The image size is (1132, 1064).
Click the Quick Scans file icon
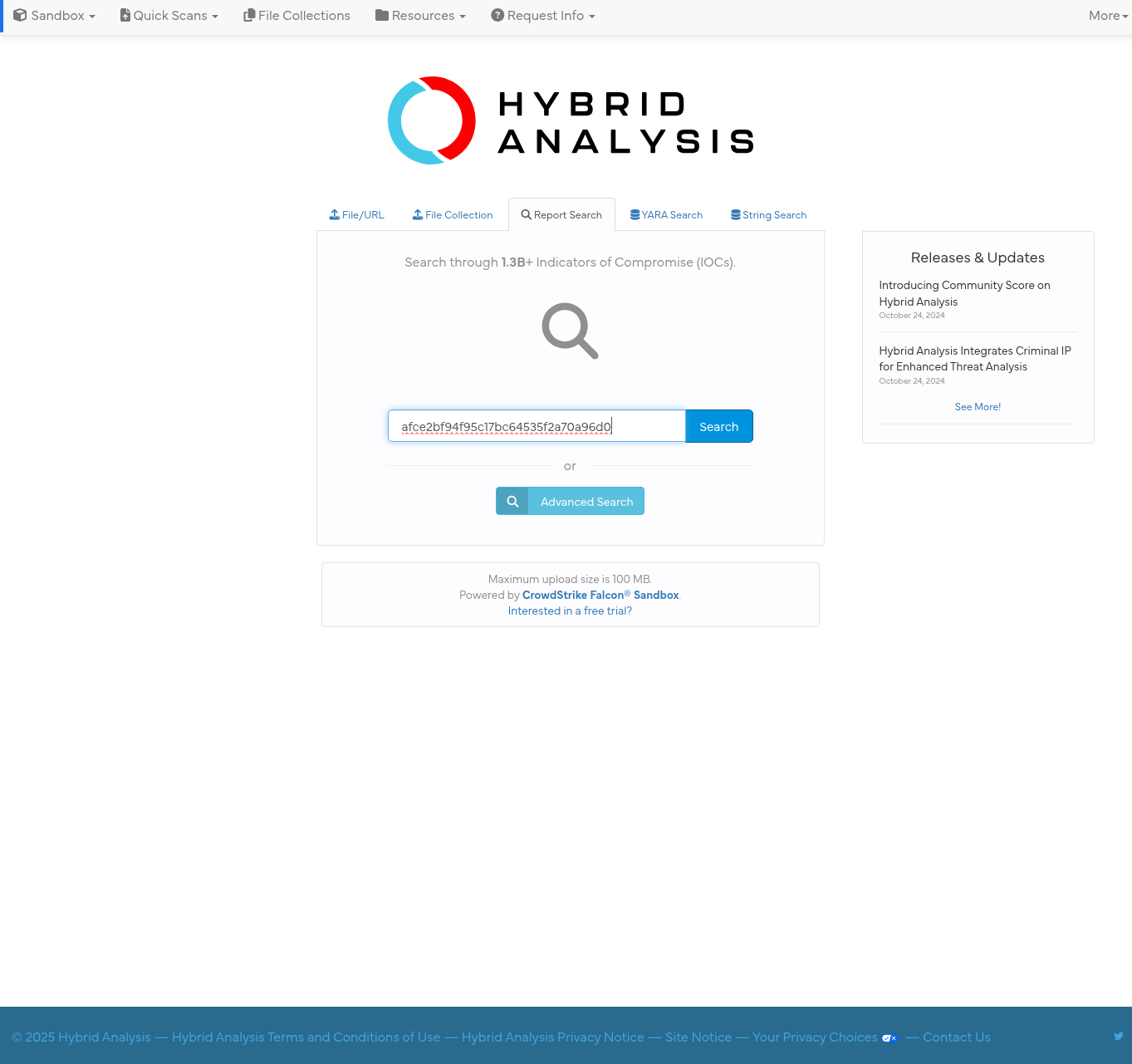[x=125, y=15]
